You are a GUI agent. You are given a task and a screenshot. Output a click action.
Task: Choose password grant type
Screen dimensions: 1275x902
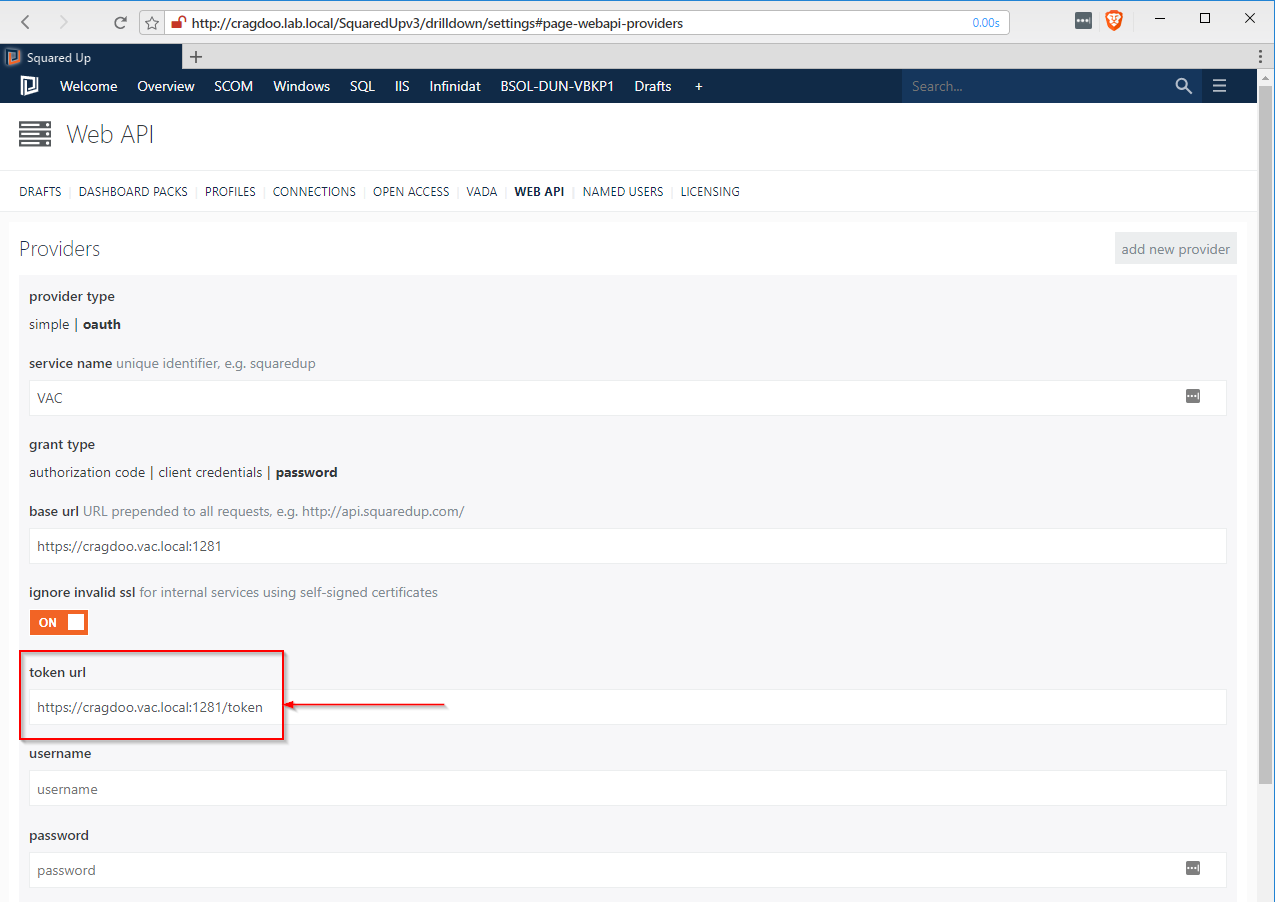[306, 472]
